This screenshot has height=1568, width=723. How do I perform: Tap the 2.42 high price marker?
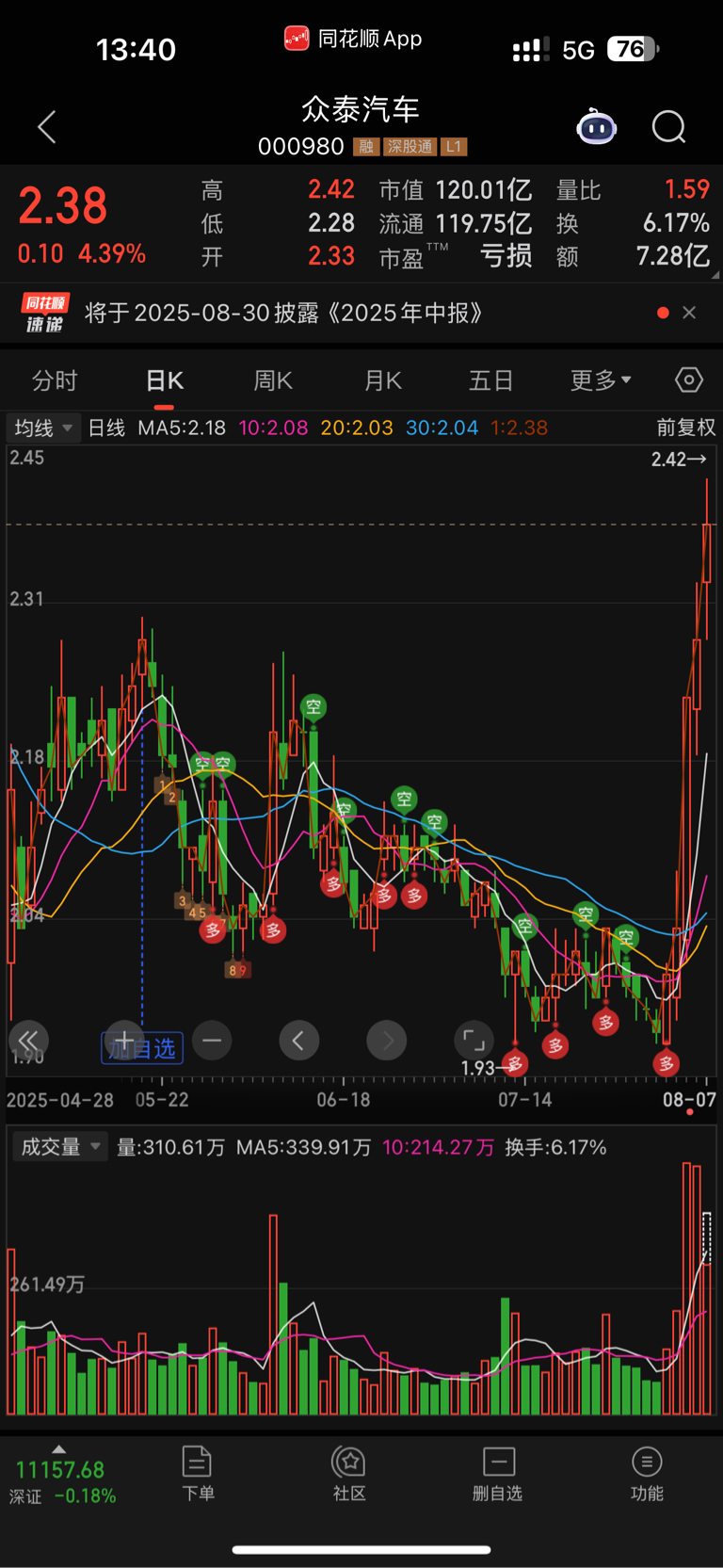(x=678, y=460)
